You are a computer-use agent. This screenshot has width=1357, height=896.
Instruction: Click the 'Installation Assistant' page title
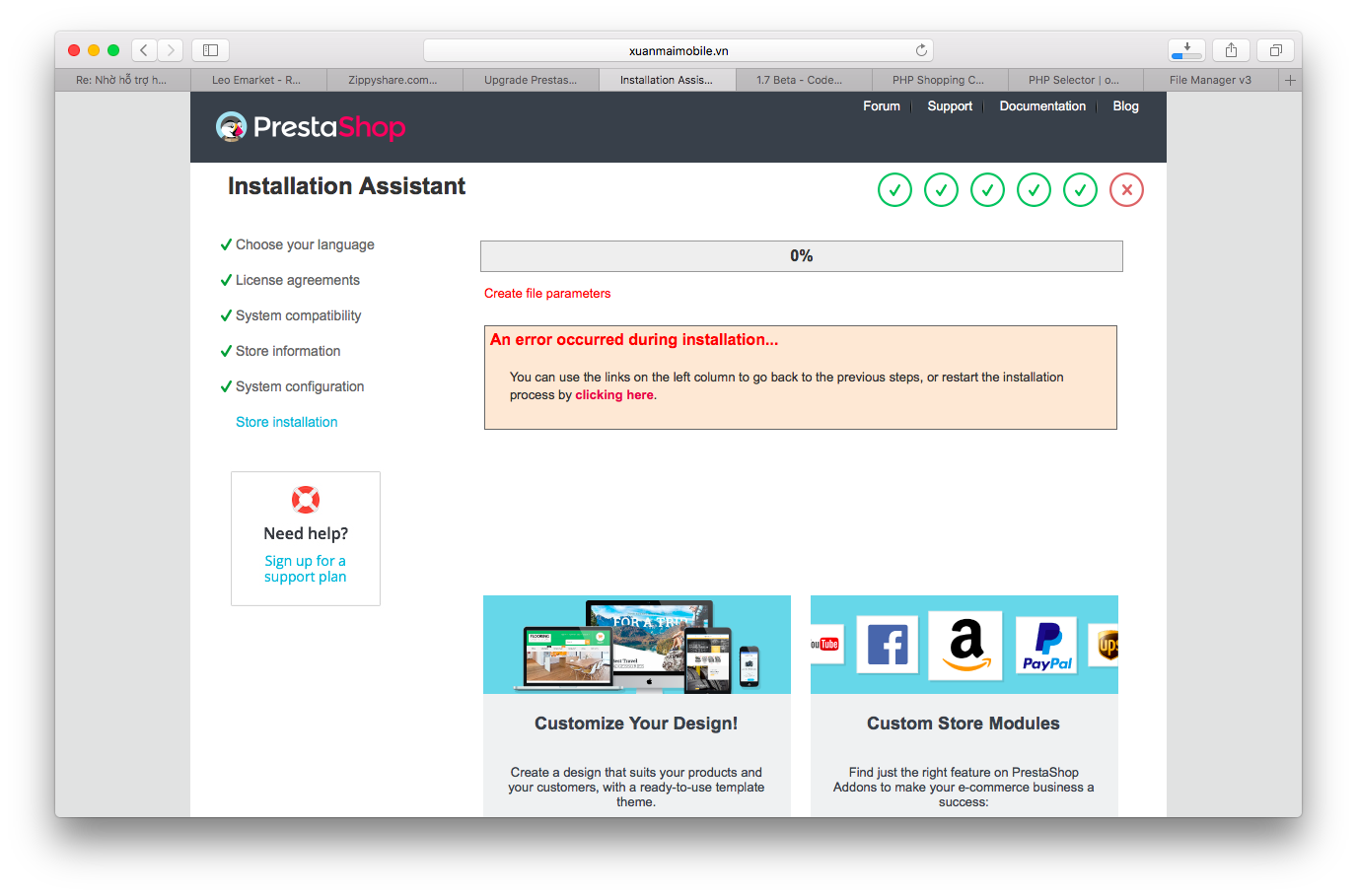(x=346, y=186)
